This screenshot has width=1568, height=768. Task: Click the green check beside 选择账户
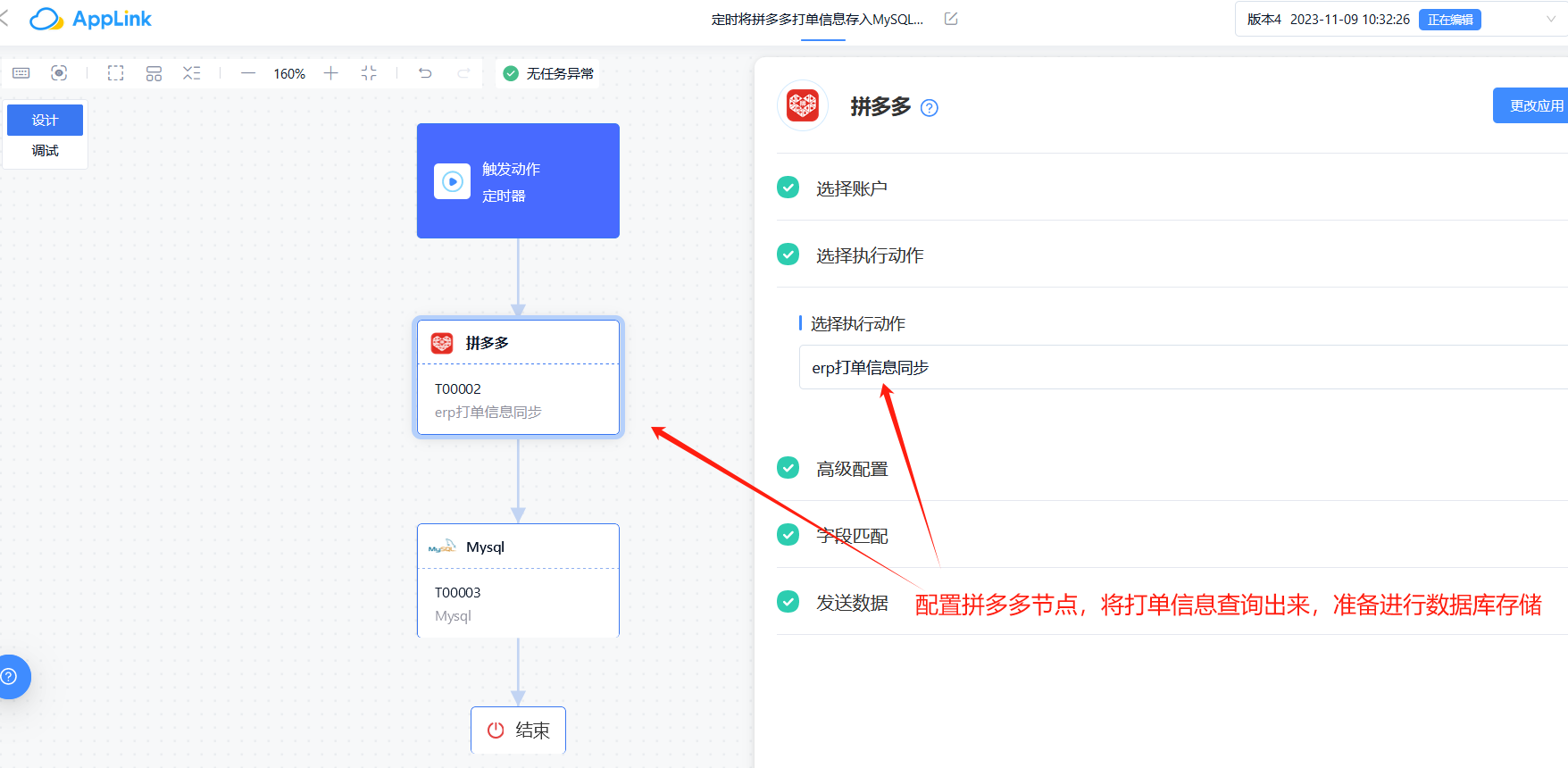(x=788, y=188)
